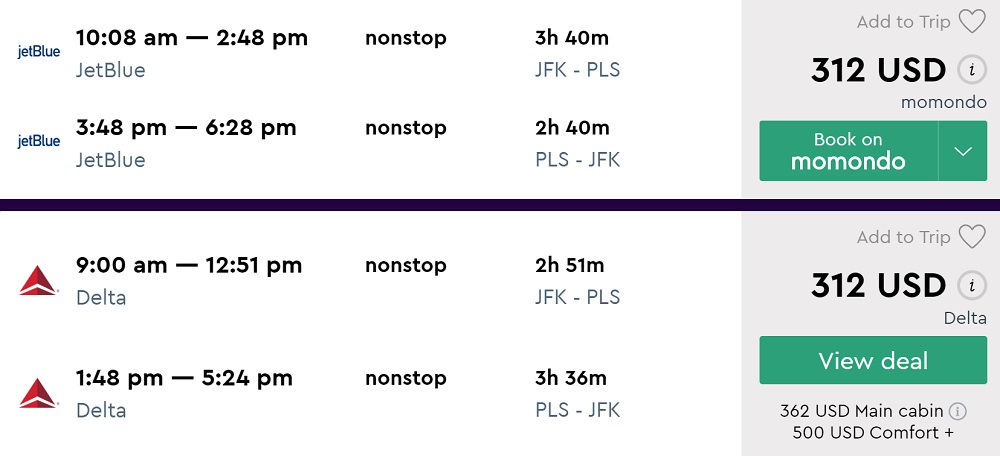Select the JetBlue 10:08 am — 2:48 pm flight
The height and width of the screenshot is (456, 1000).
[x=192, y=39]
